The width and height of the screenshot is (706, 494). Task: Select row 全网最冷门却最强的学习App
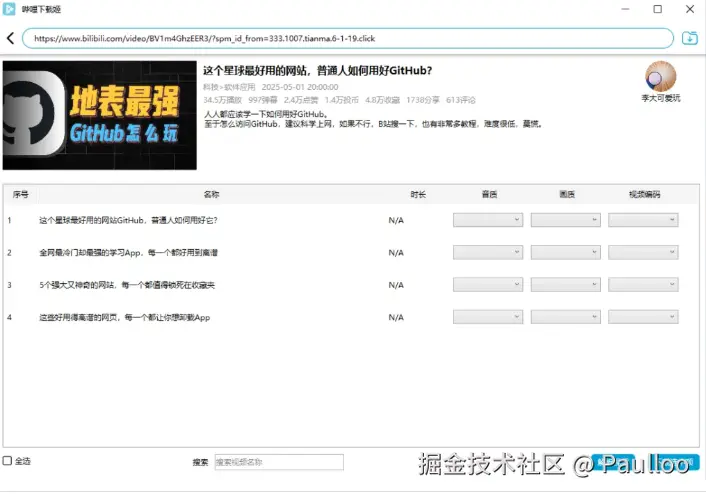coord(351,253)
